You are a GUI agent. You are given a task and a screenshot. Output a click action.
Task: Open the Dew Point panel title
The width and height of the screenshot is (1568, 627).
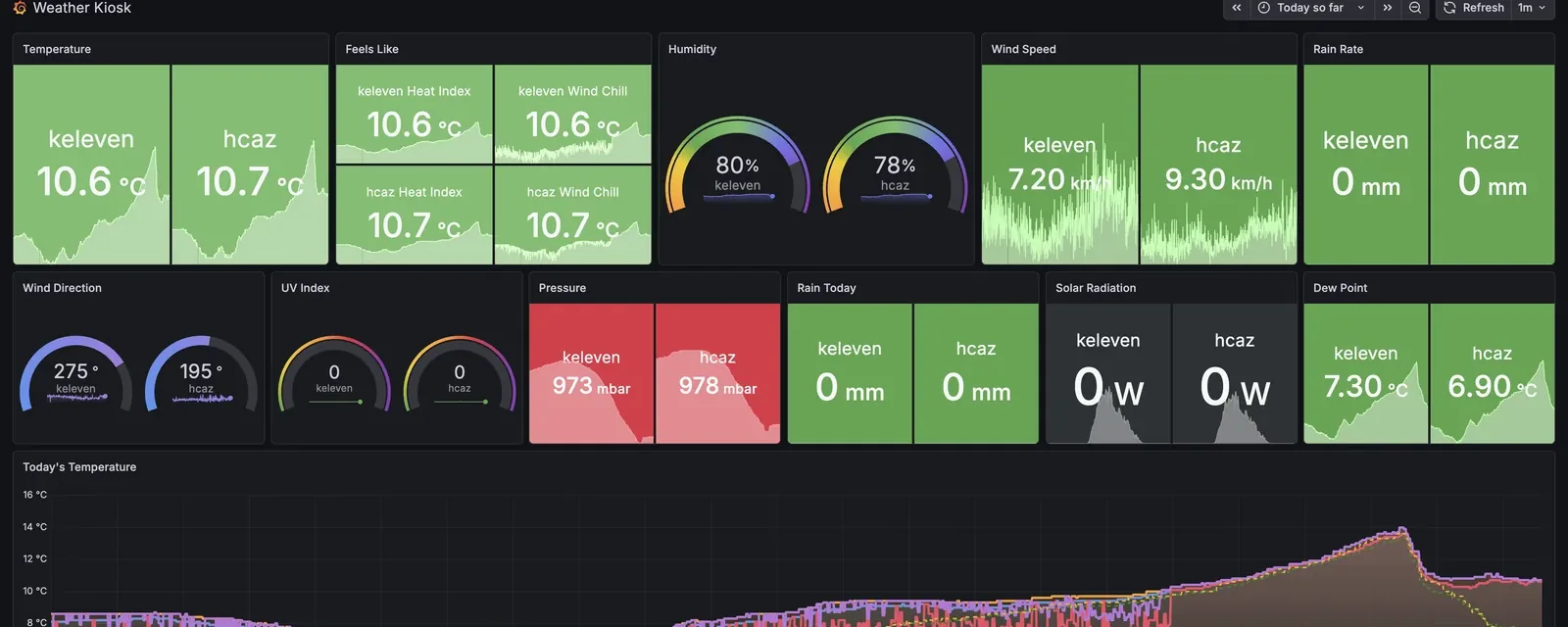click(x=1340, y=288)
